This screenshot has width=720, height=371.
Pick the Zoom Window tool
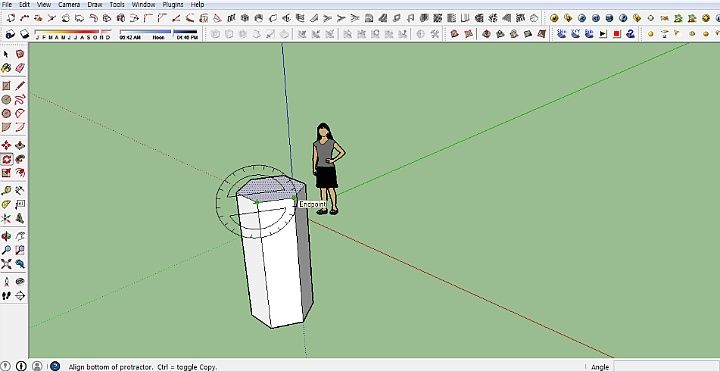20,250
